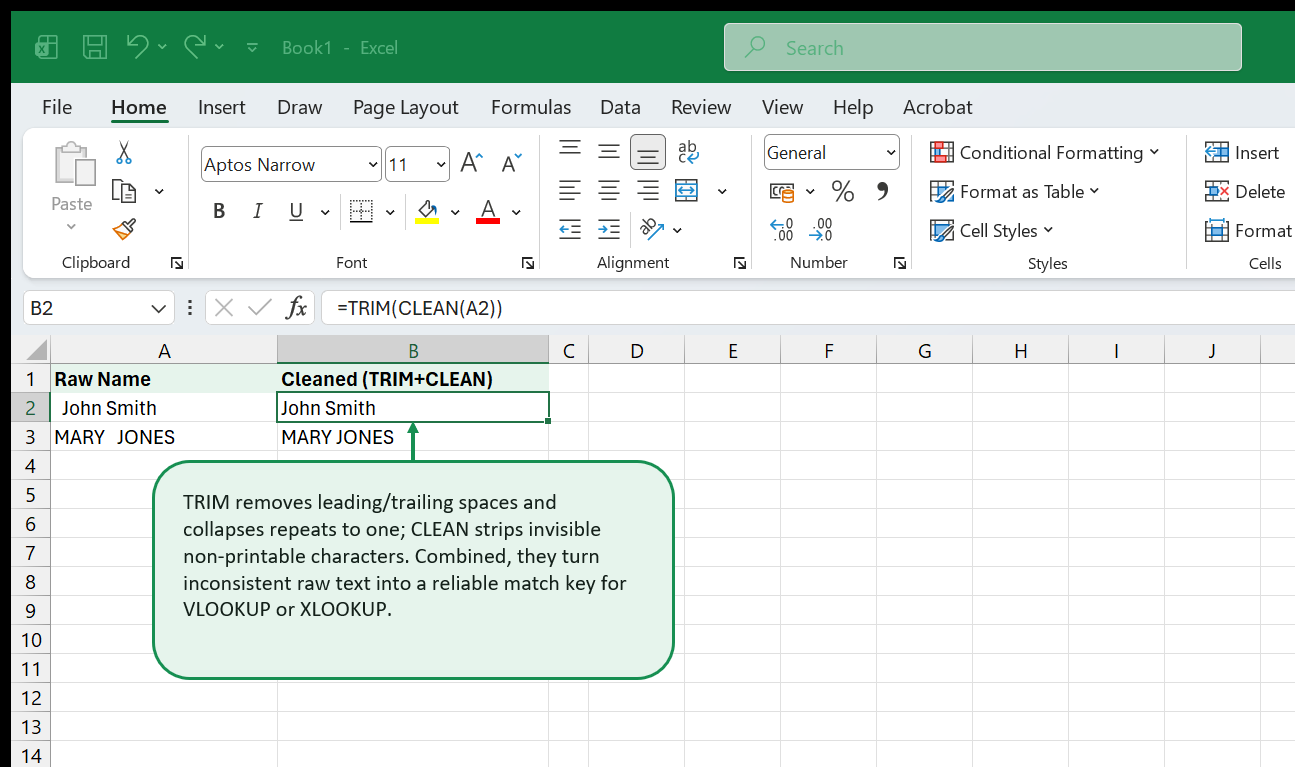Click the Format cells button
This screenshot has height=767, width=1295.
pyautogui.click(x=1248, y=230)
